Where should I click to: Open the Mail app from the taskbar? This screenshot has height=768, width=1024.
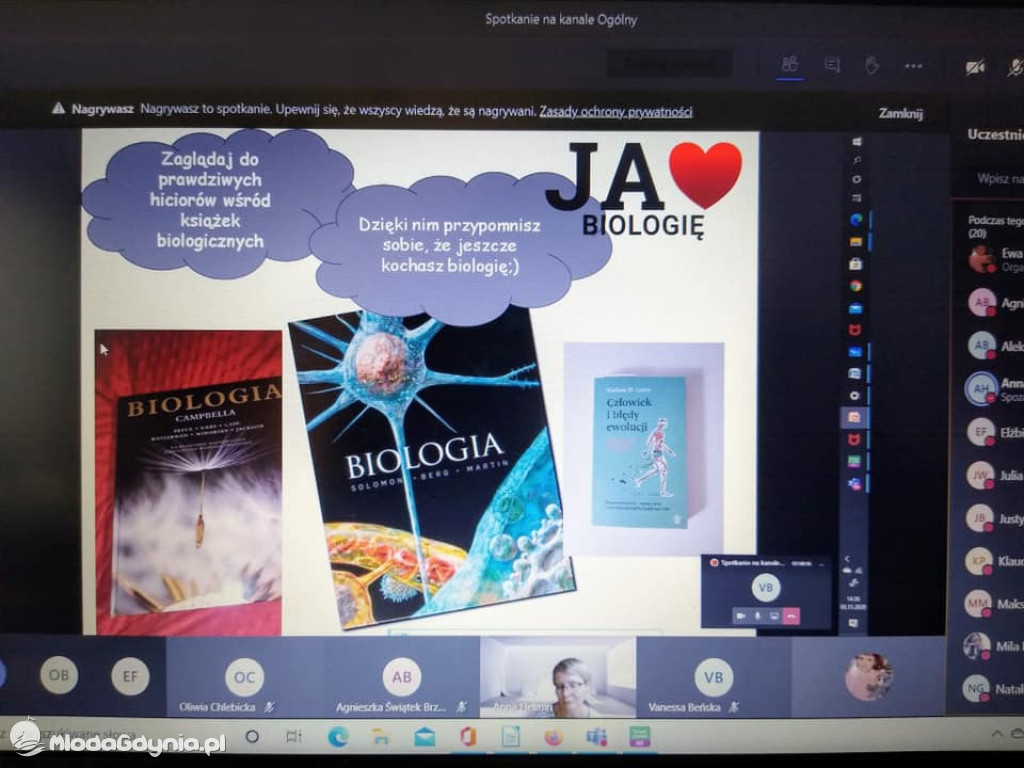(x=425, y=736)
